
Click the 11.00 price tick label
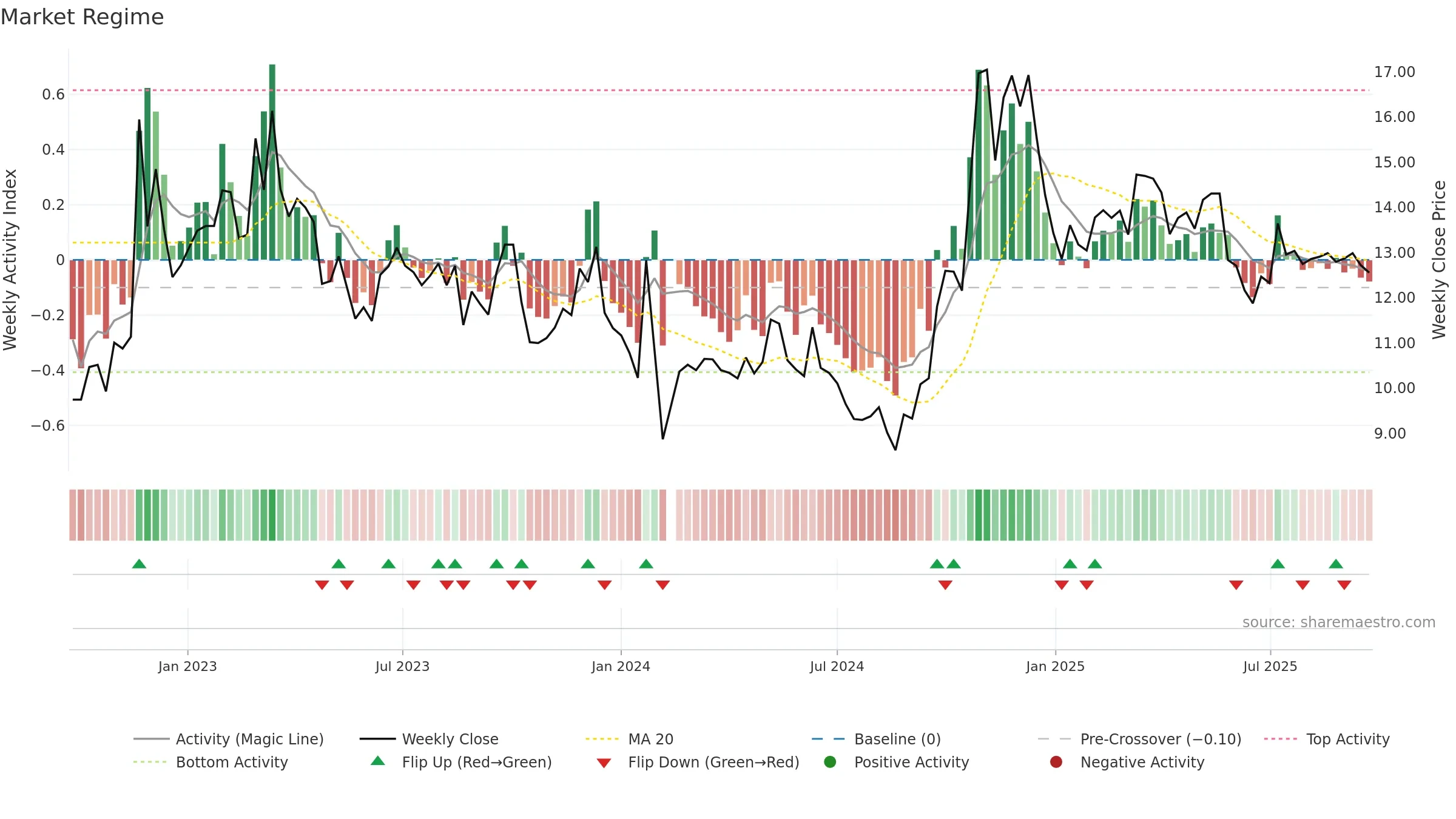[1394, 343]
